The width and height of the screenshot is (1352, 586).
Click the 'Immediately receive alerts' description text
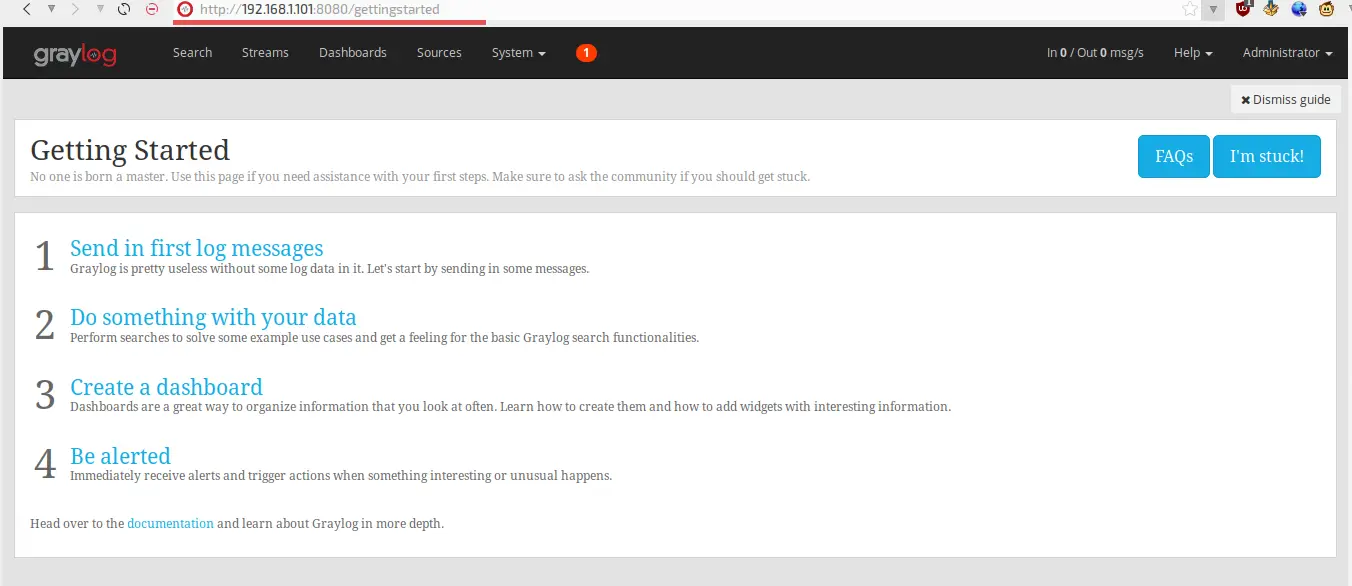pyautogui.click(x=341, y=475)
